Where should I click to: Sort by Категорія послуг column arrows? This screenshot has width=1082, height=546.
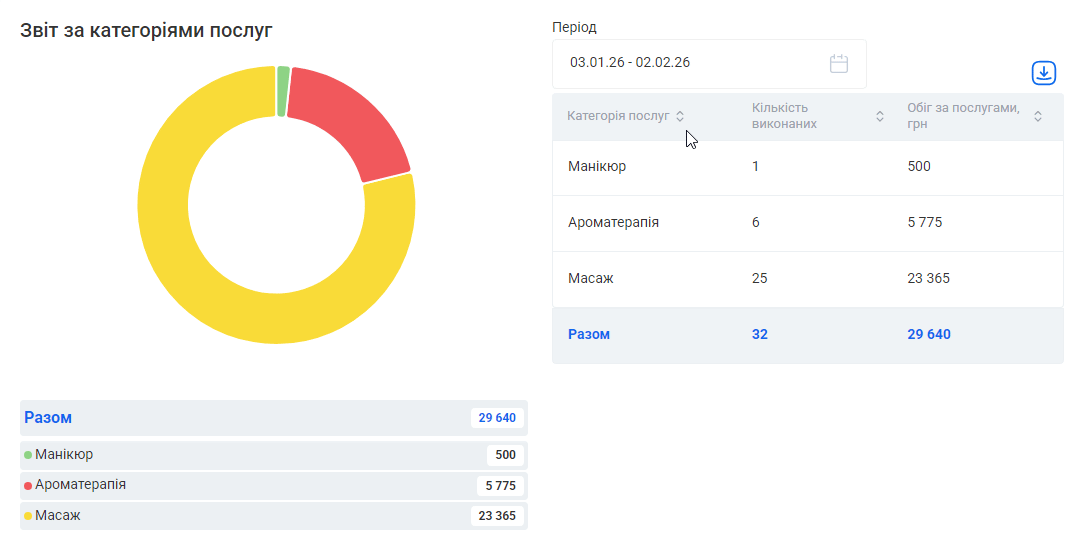pos(680,116)
